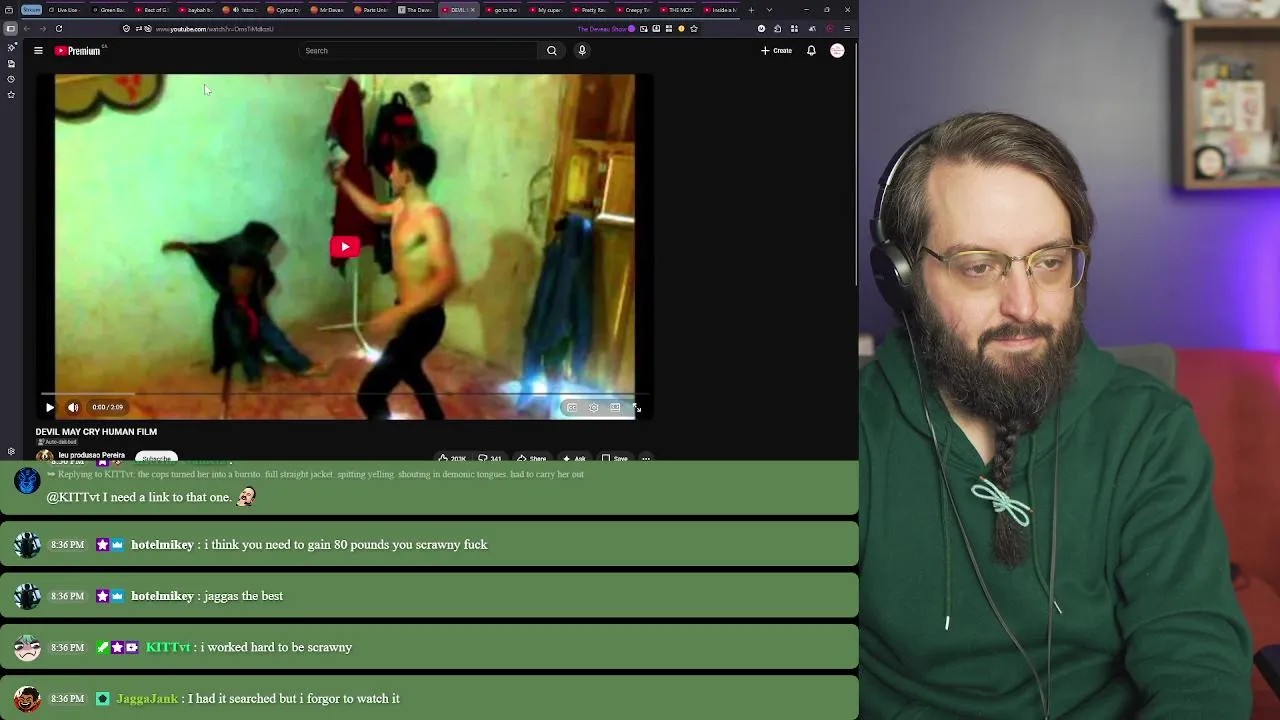Screen dimensions: 1280x720
Task: Go back in browser history
Action: point(27,29)
